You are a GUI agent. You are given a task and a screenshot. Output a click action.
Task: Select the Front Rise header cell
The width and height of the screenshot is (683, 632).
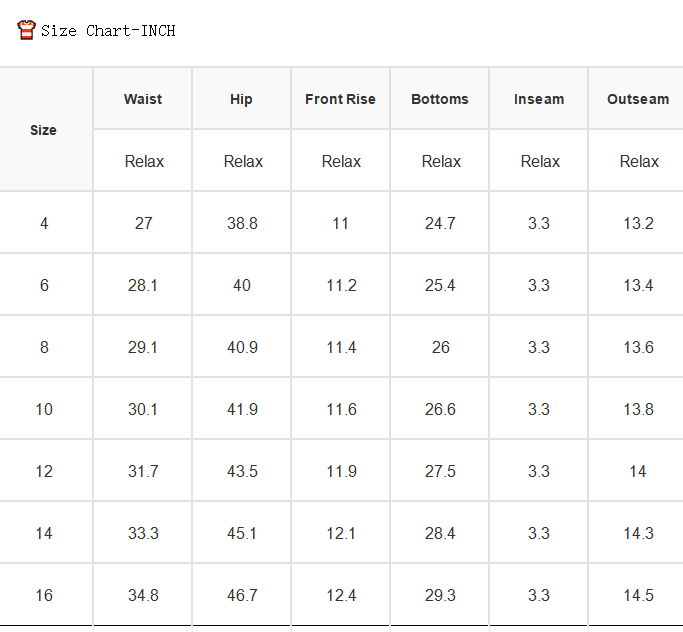pos(340,99)
